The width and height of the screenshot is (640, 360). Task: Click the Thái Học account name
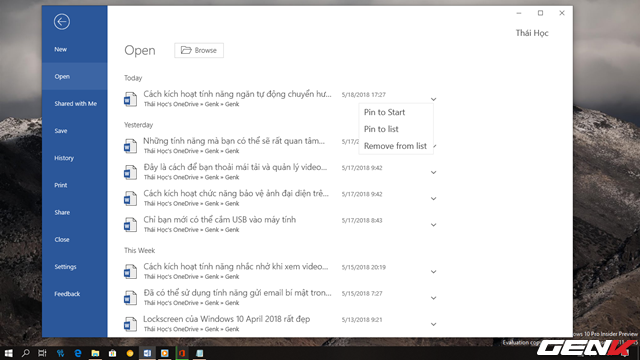pos(532,33)
